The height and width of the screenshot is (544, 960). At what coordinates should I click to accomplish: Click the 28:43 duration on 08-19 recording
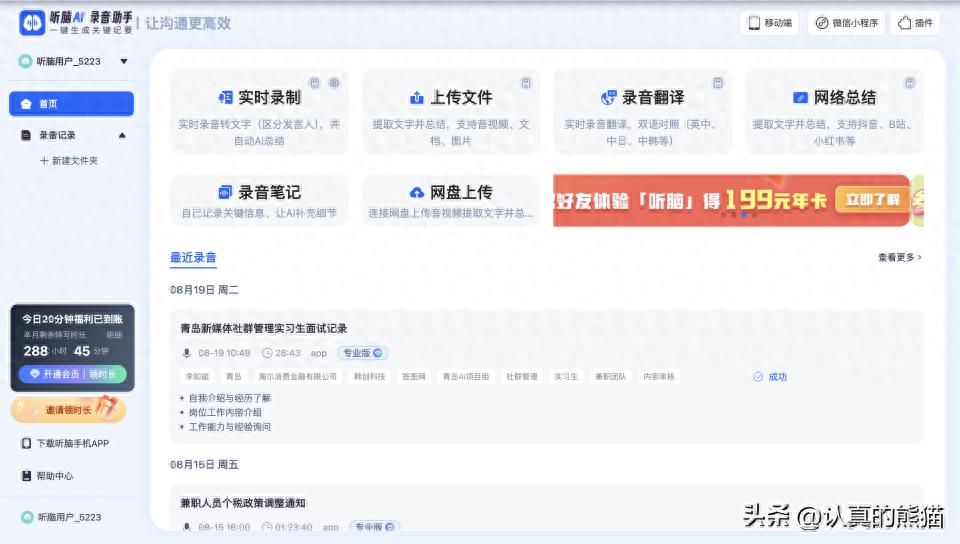tap(282, 353)
